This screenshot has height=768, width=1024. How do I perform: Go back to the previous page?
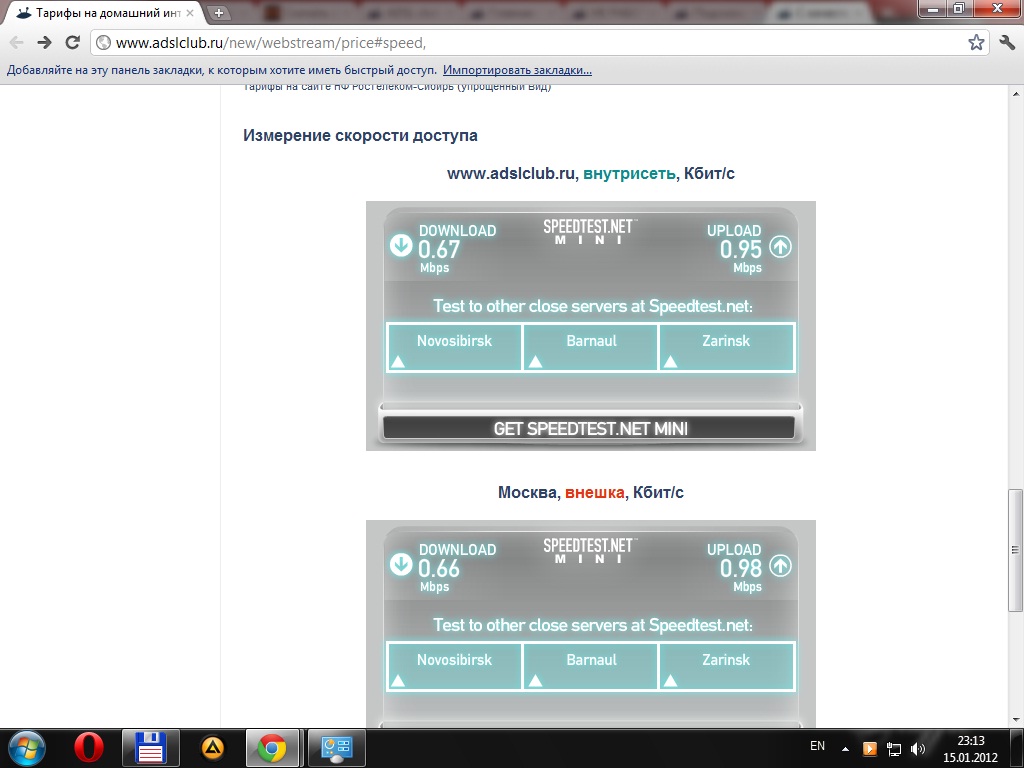[x=17, y=43]
